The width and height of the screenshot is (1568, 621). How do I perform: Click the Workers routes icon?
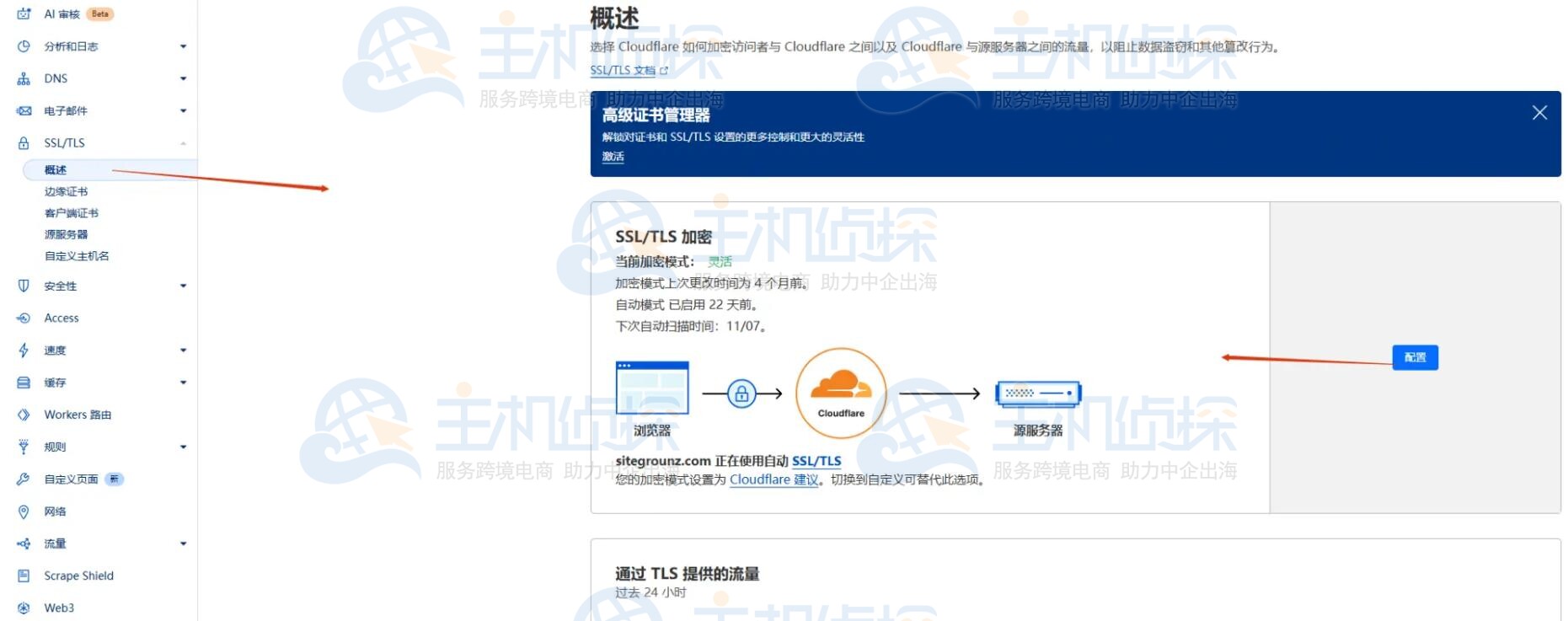point(24,415)
